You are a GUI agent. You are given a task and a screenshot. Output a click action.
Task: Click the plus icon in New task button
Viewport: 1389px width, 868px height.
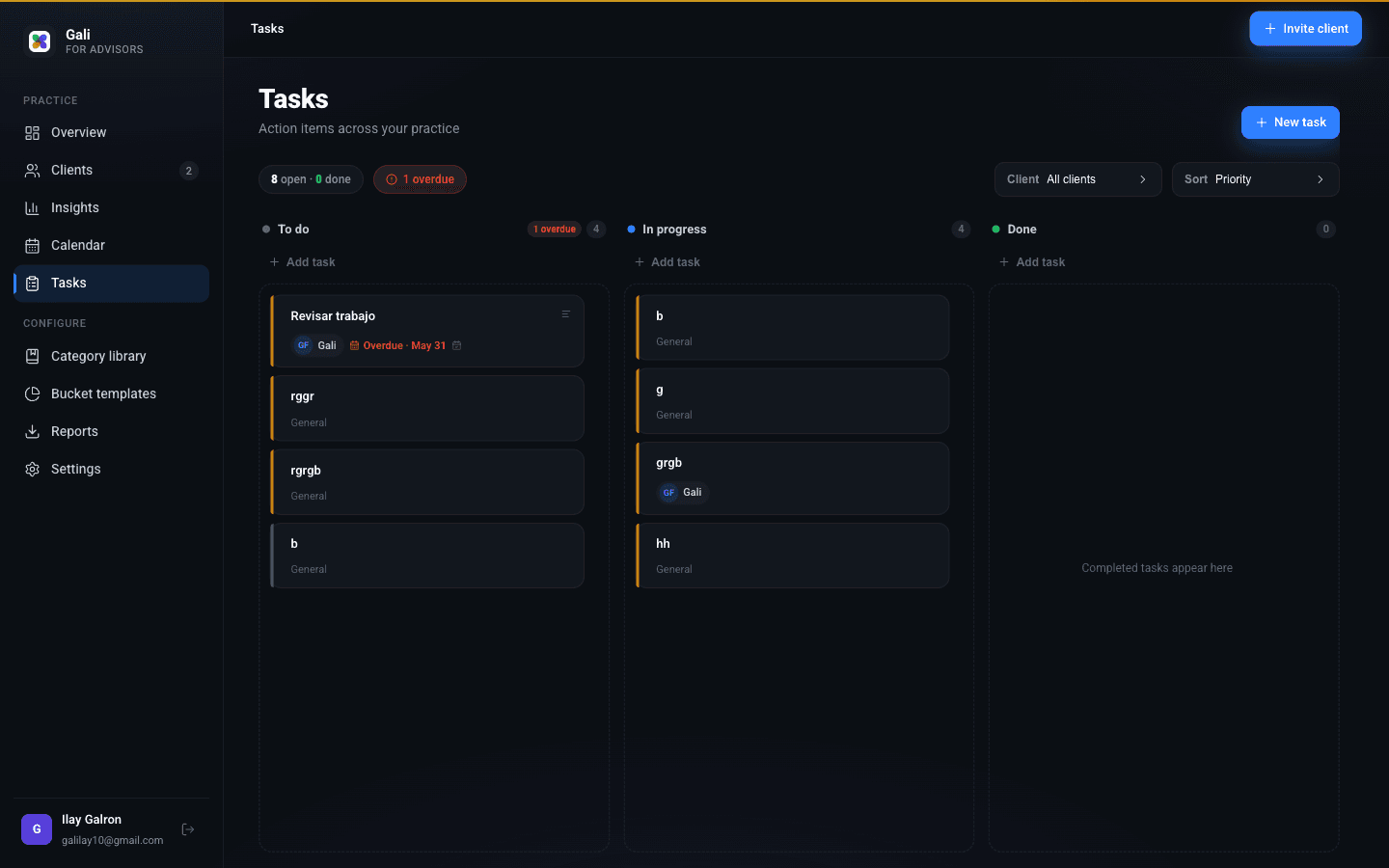1262,122
